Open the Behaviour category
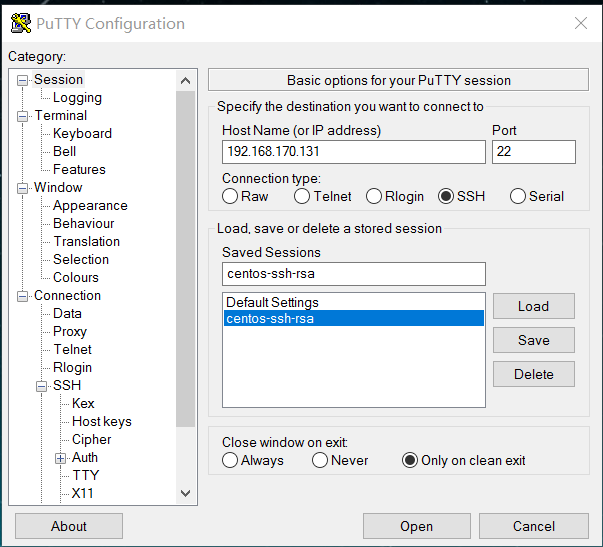 (x=83, y=223)
